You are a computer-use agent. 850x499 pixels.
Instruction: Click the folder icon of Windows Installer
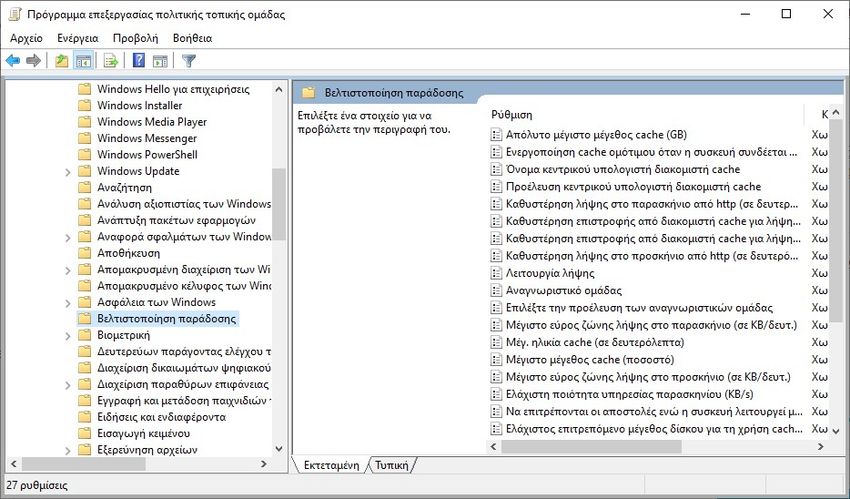click(84, 105)
